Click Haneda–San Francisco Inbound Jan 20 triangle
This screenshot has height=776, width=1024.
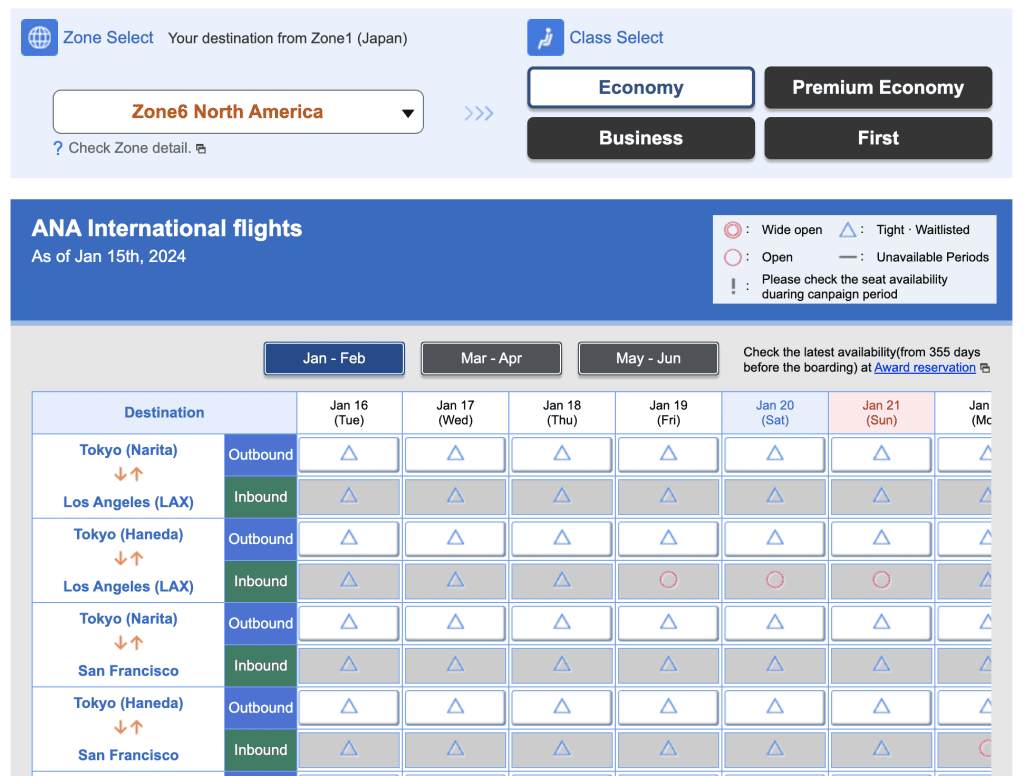coord(775,749)
